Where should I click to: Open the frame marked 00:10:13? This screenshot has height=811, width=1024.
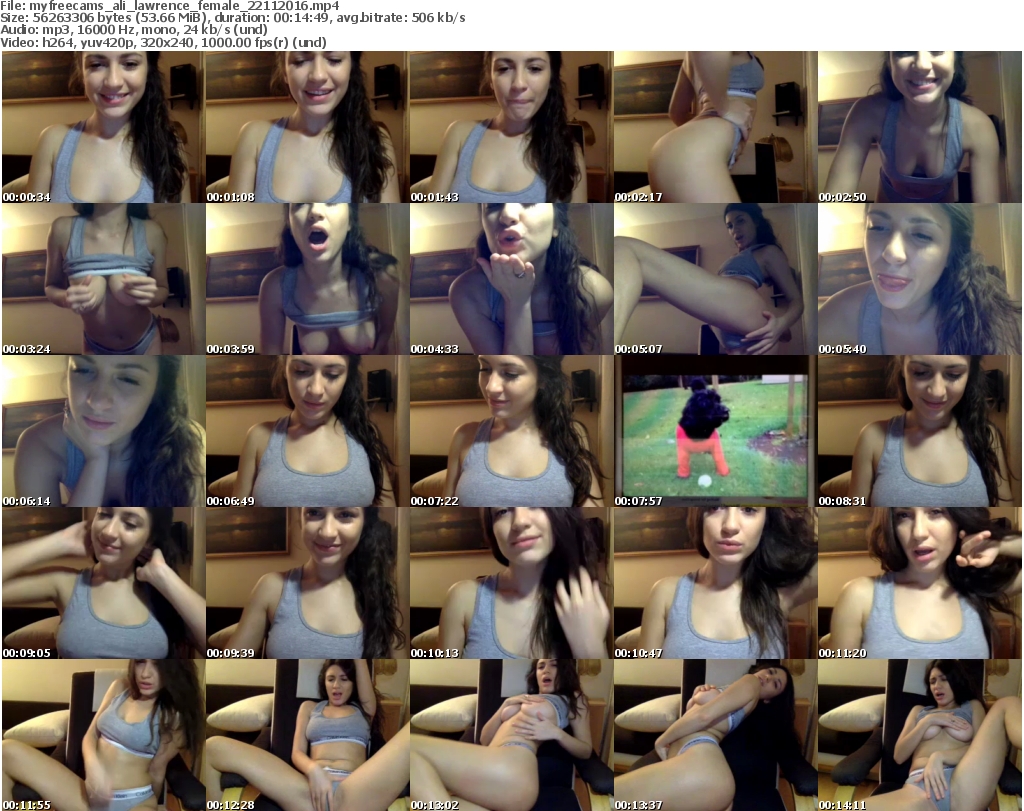click(x=511, y=583)
